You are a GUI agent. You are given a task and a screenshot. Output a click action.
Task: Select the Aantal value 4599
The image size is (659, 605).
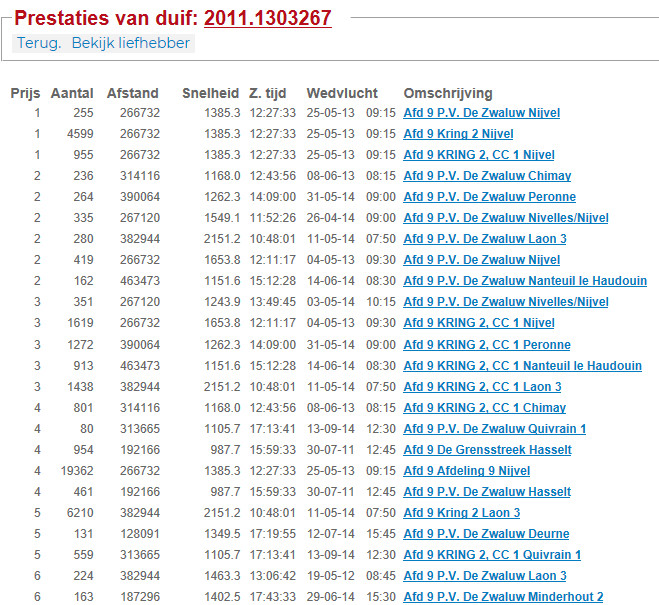(80, 134)
